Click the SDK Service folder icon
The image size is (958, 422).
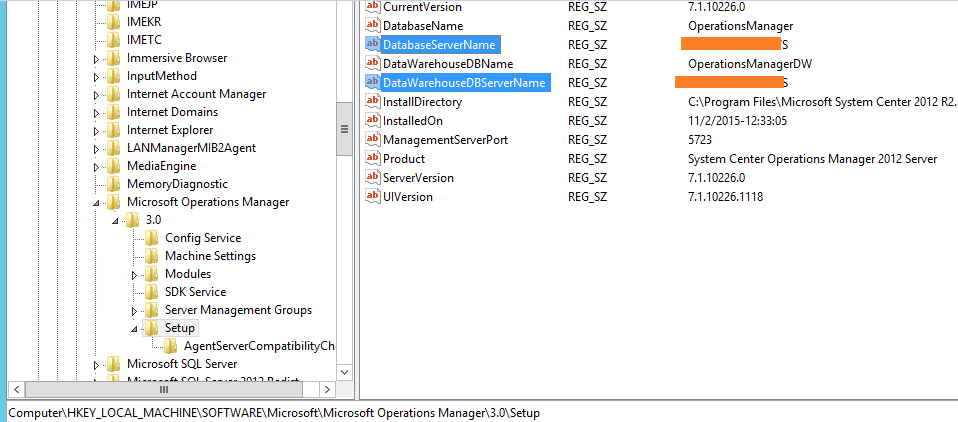click(x=152, y=293)
